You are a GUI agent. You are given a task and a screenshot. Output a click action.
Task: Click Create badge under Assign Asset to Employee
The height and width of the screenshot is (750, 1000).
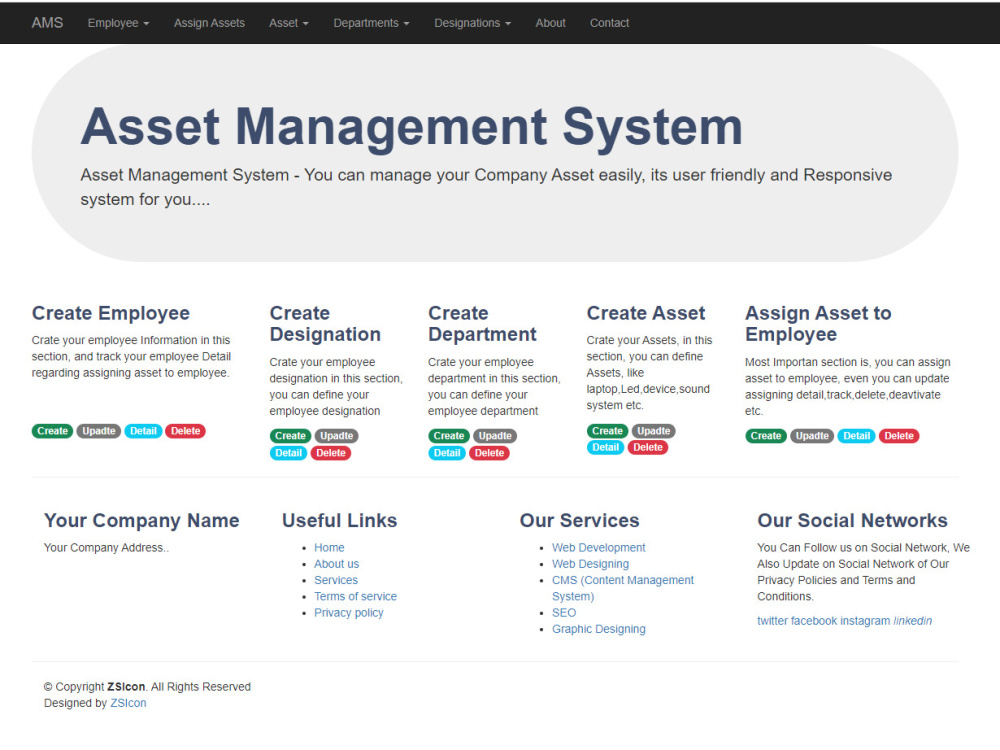tap(766, 436)
